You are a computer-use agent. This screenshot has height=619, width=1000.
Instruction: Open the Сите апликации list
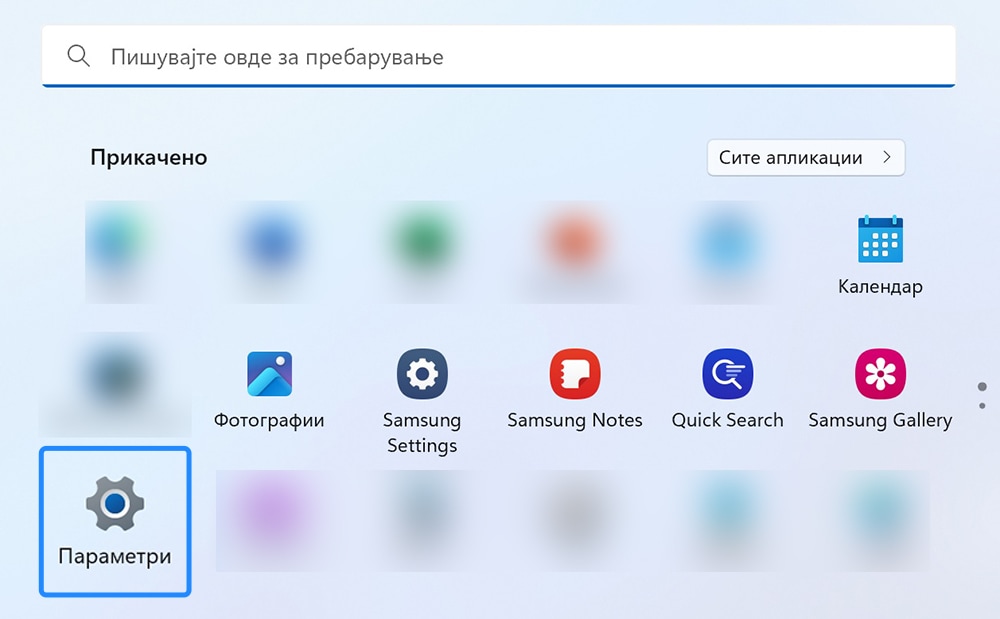[x=805, y=157]
